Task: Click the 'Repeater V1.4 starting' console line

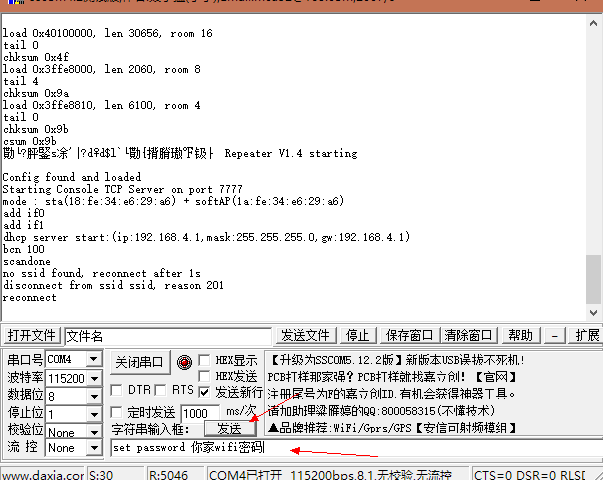Action: [x=291, y=153]
